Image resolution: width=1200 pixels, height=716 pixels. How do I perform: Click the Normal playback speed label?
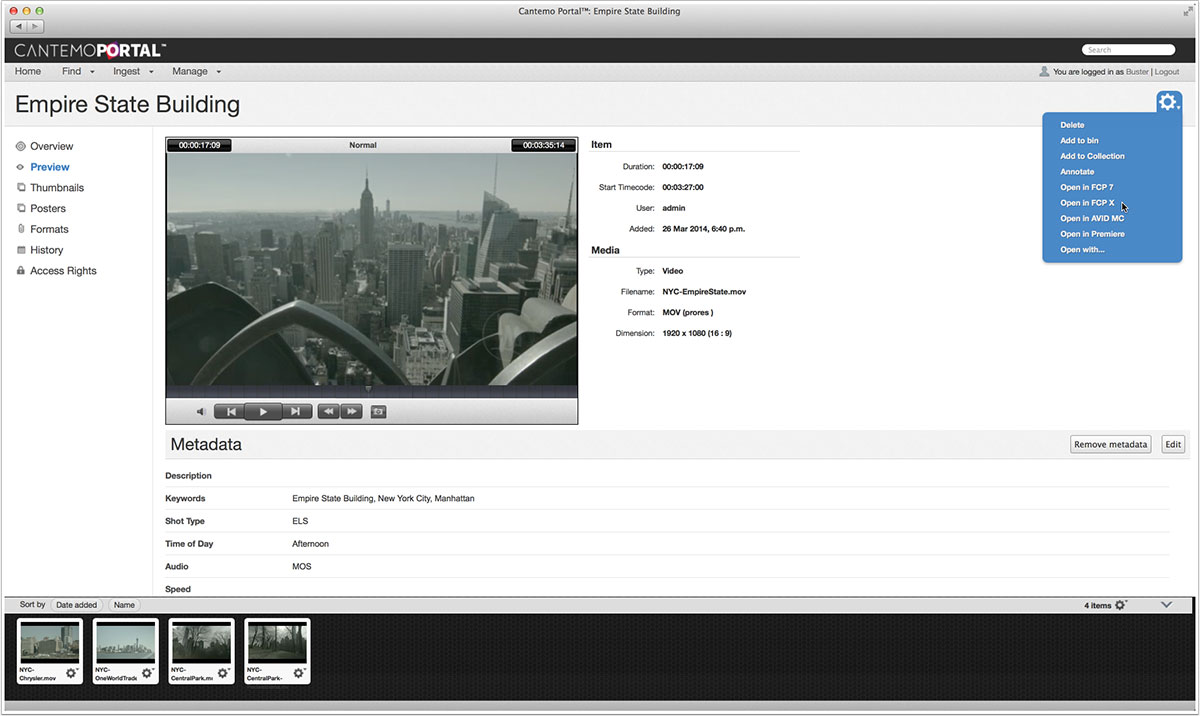pyautogui.click(x=363, y=145)
